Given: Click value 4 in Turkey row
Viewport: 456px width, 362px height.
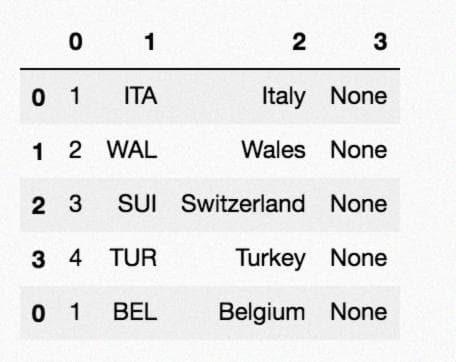Looking at the screenshot, I should [x=75, y=258].
